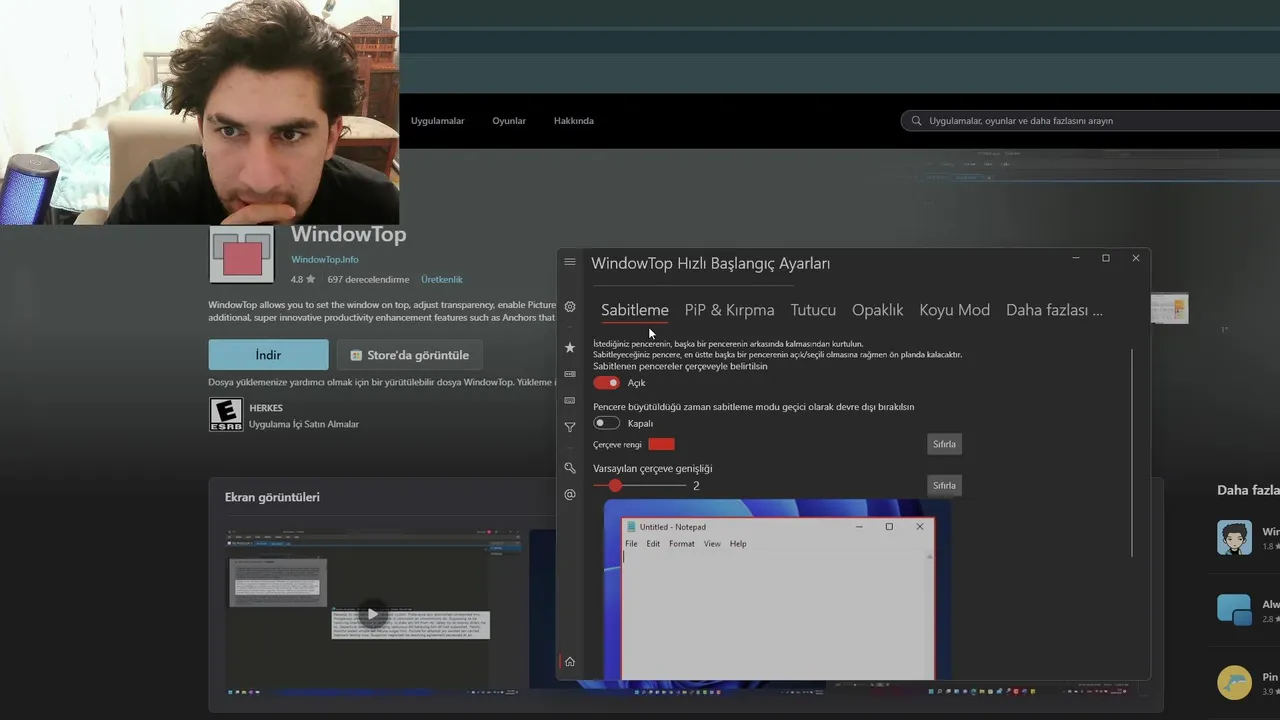Image resolution: width=1280 pixels, height=720 pixels.
Task: Open the 'Daha fazlası ...' tab
Action: (1054, 310)
